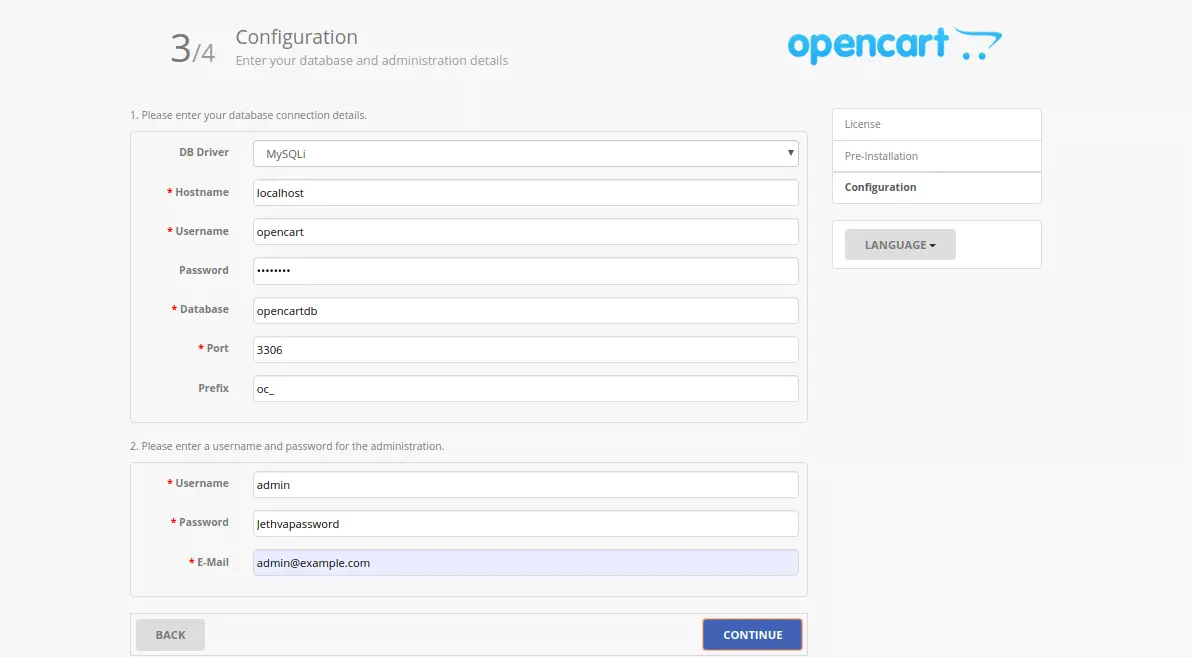Viewport: 1192px width, 657px height.
Task: Focus the Hostname field containing localhost
Action: click(x=525, y=192)
